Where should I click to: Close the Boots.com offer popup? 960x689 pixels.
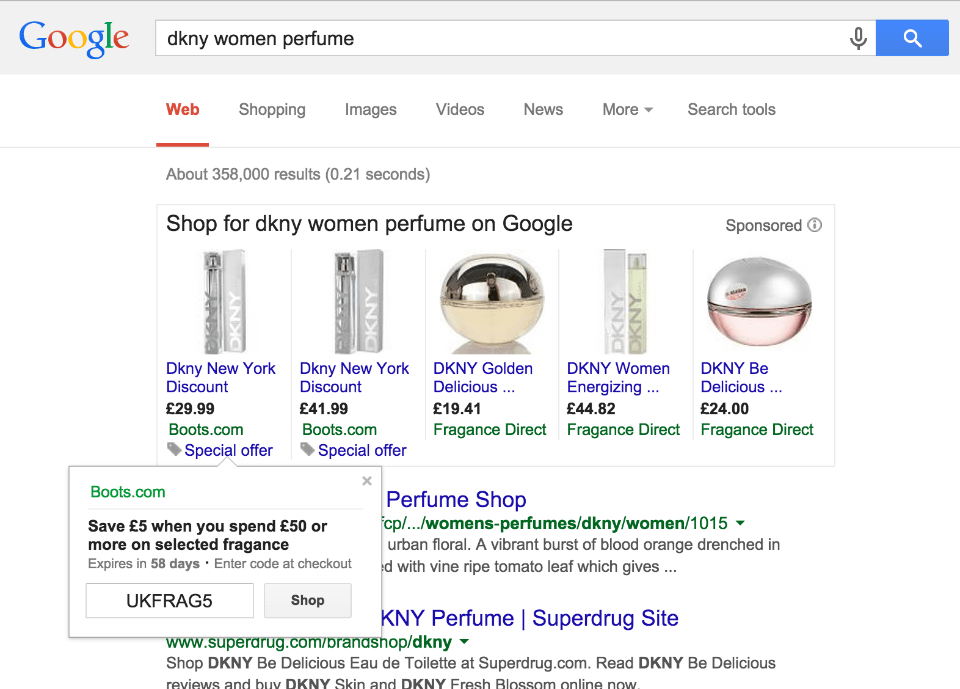pos(367,481)
